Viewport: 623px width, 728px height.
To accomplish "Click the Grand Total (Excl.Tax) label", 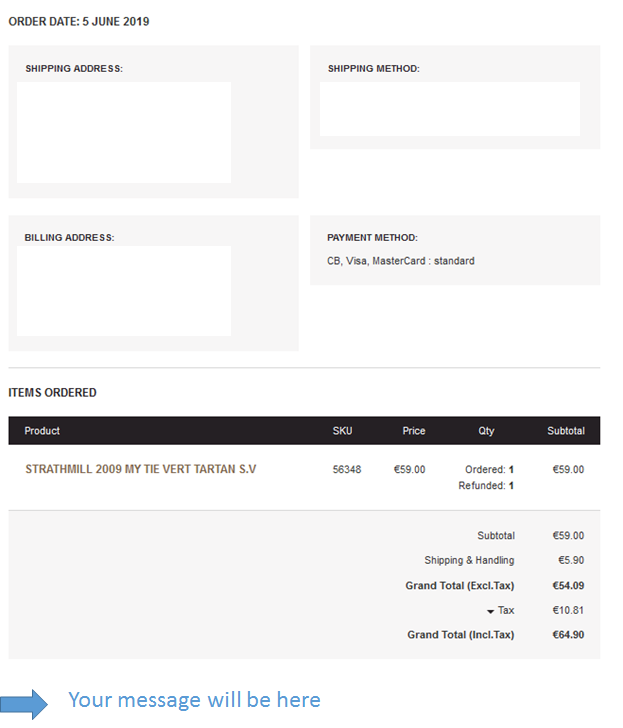I will click(x=460, y=585).
